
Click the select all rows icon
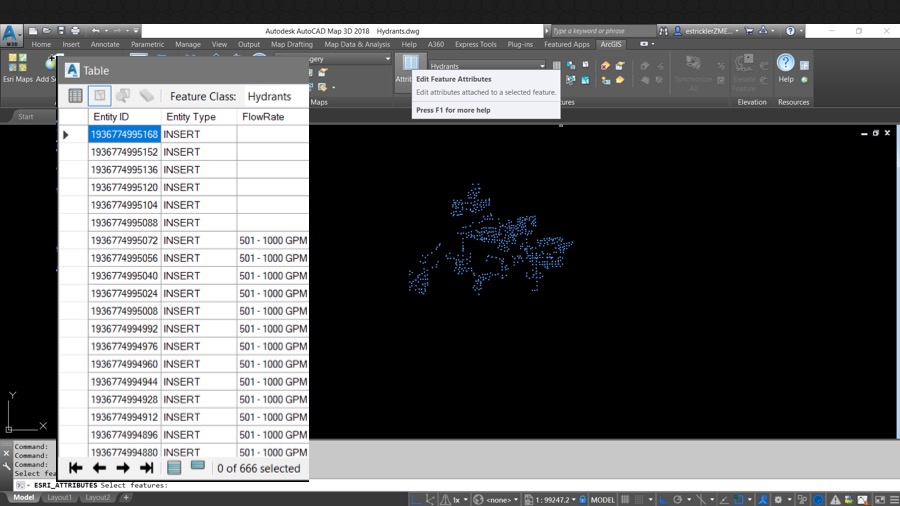pos(174,468)
